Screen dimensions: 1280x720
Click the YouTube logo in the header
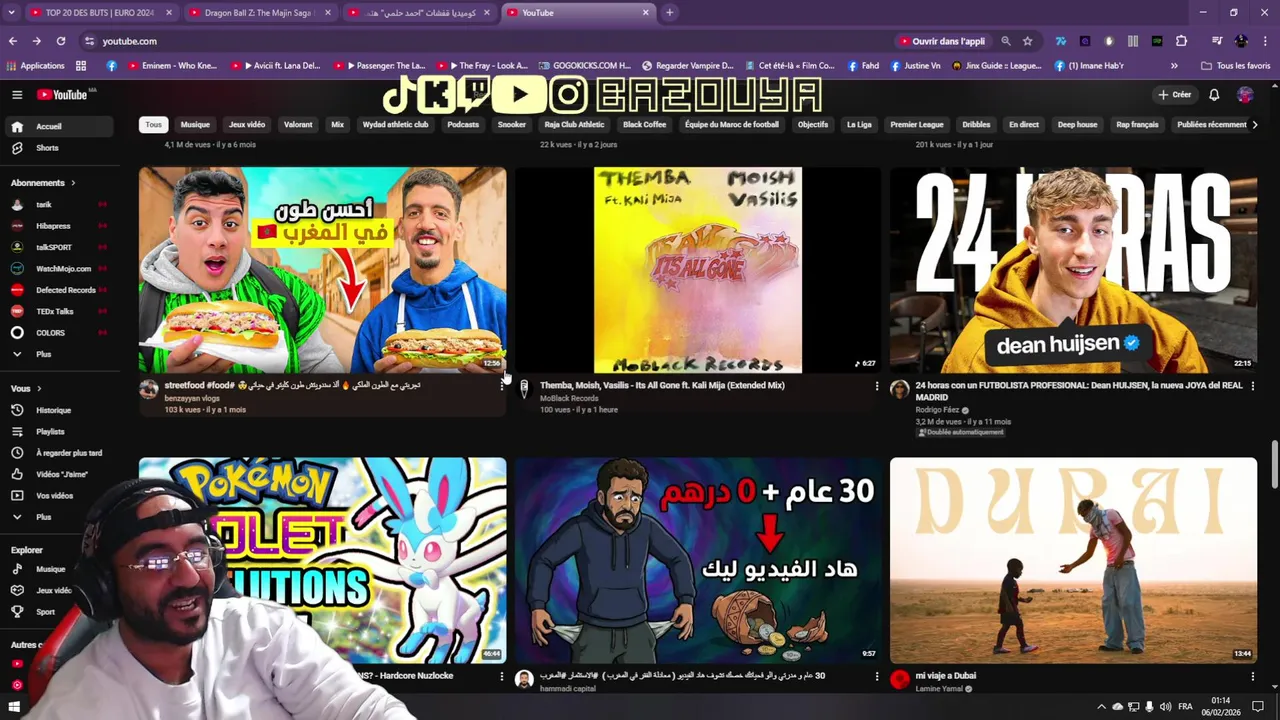(64, 95)
